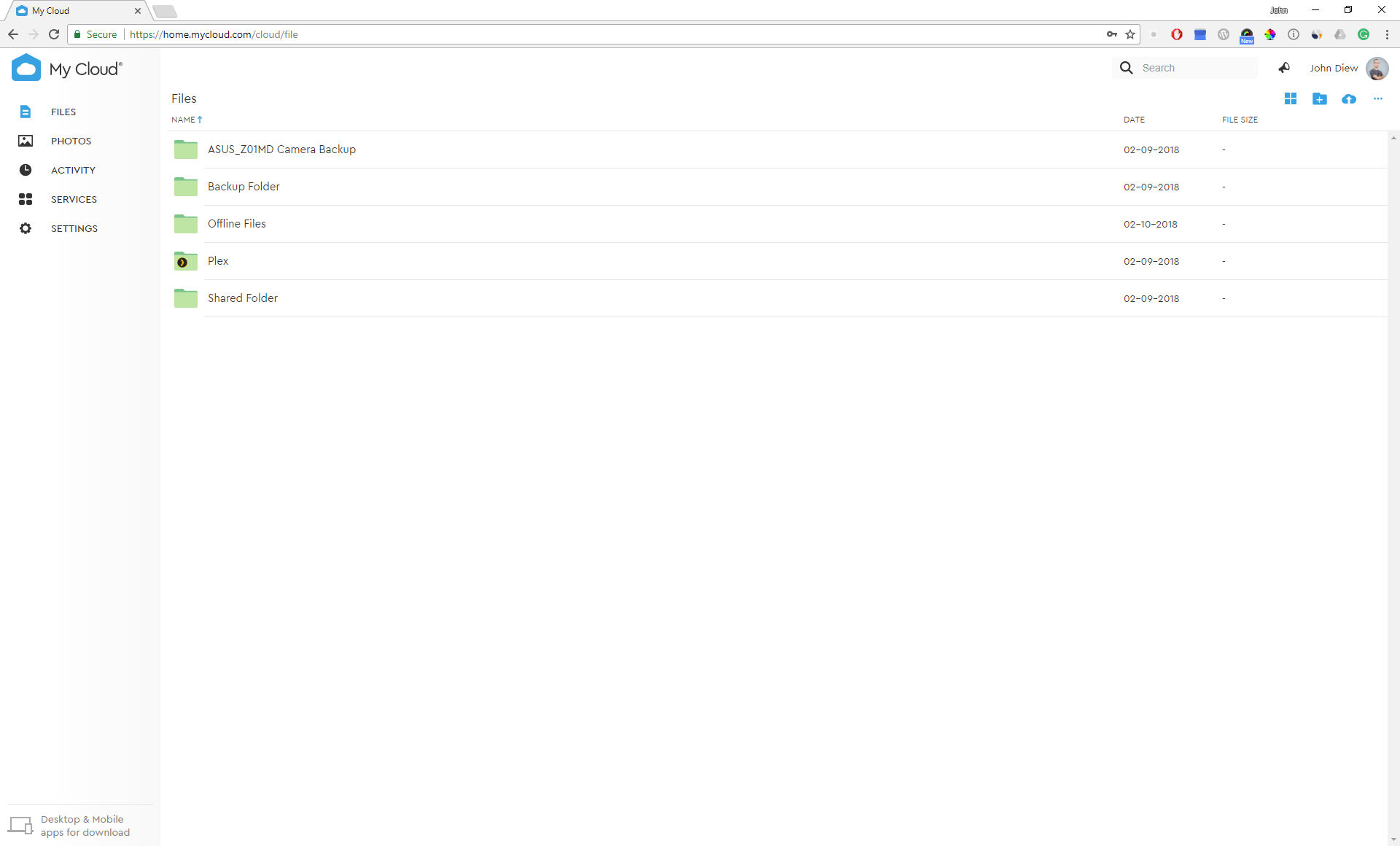Reload the My Cloud page
The height and width of the screenshot is (846, 1400).
[54, 34]
